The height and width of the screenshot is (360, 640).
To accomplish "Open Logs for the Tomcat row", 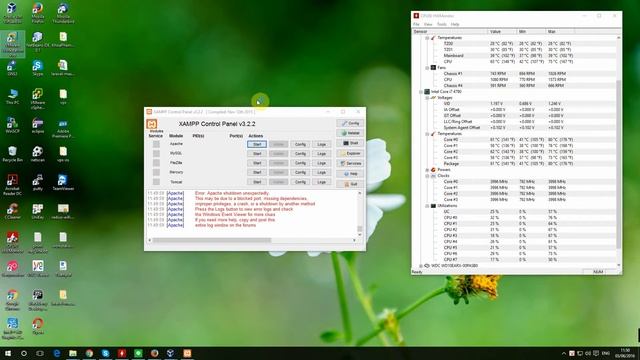I will coord(322,182).
